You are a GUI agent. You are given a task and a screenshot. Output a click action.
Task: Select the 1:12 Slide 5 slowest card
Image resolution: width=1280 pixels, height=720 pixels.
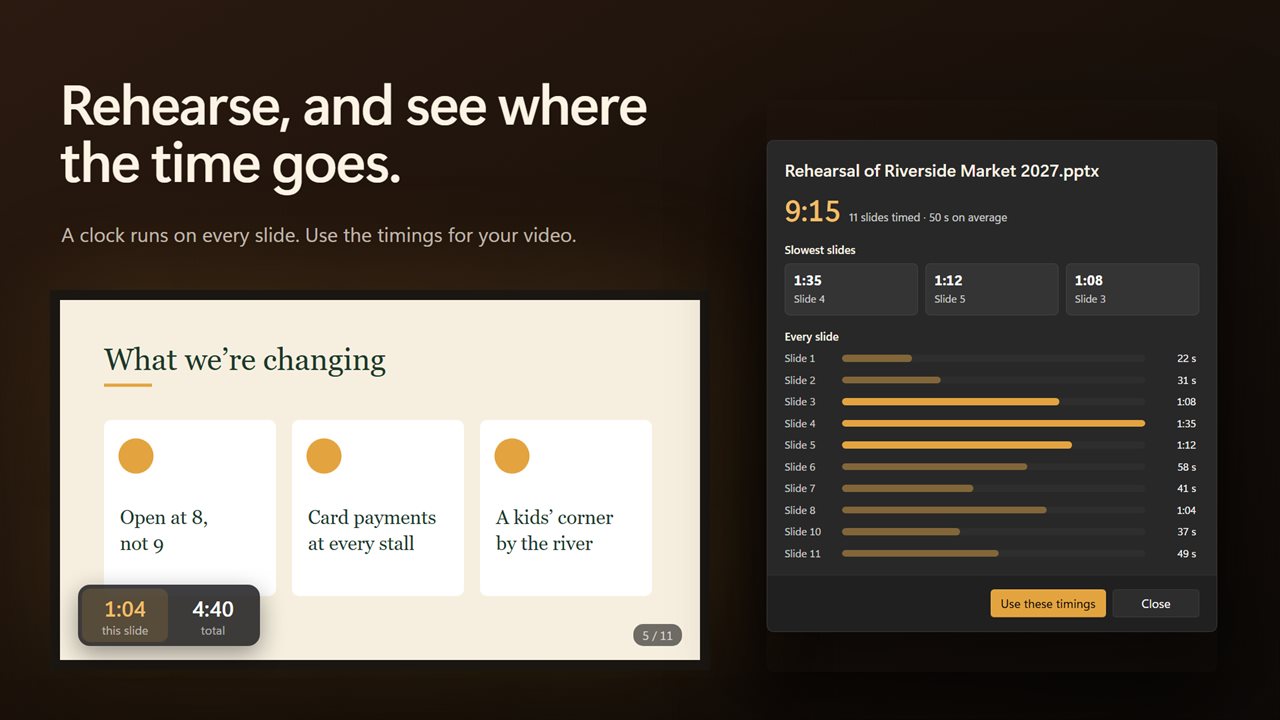pyautogui.click(x=991, y=289)
